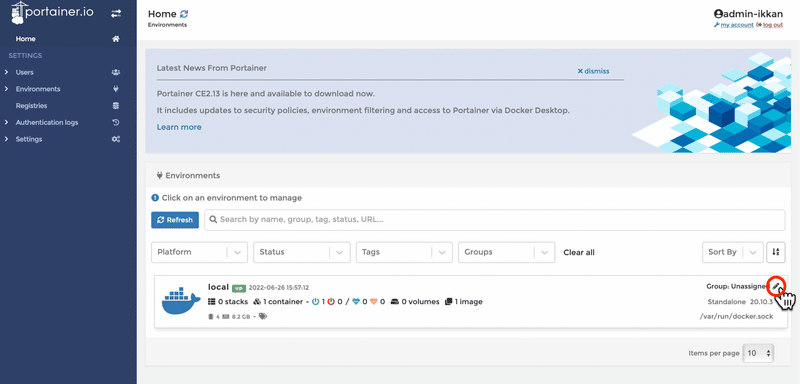Dismiss the Latest News banner

coord(593,71)
